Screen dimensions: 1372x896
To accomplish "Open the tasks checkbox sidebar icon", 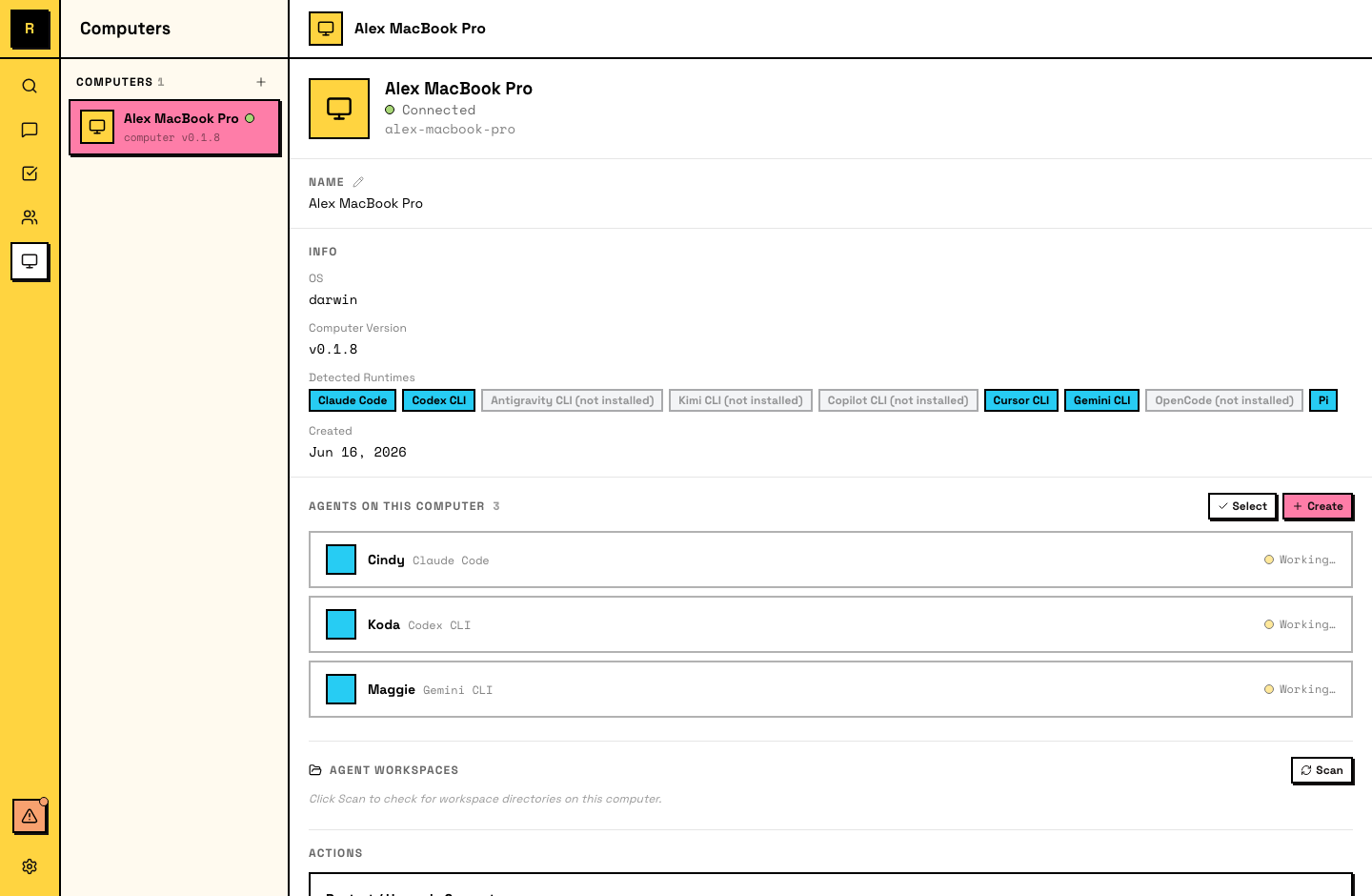I will tap(30, 173).
